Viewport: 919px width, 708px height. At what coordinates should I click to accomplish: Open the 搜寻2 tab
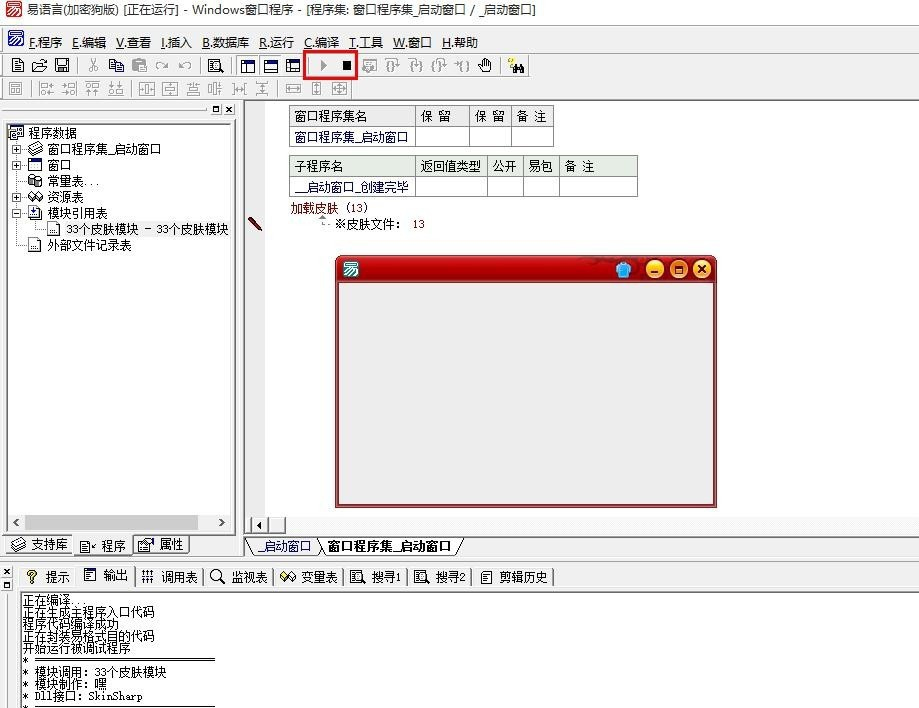440,577
